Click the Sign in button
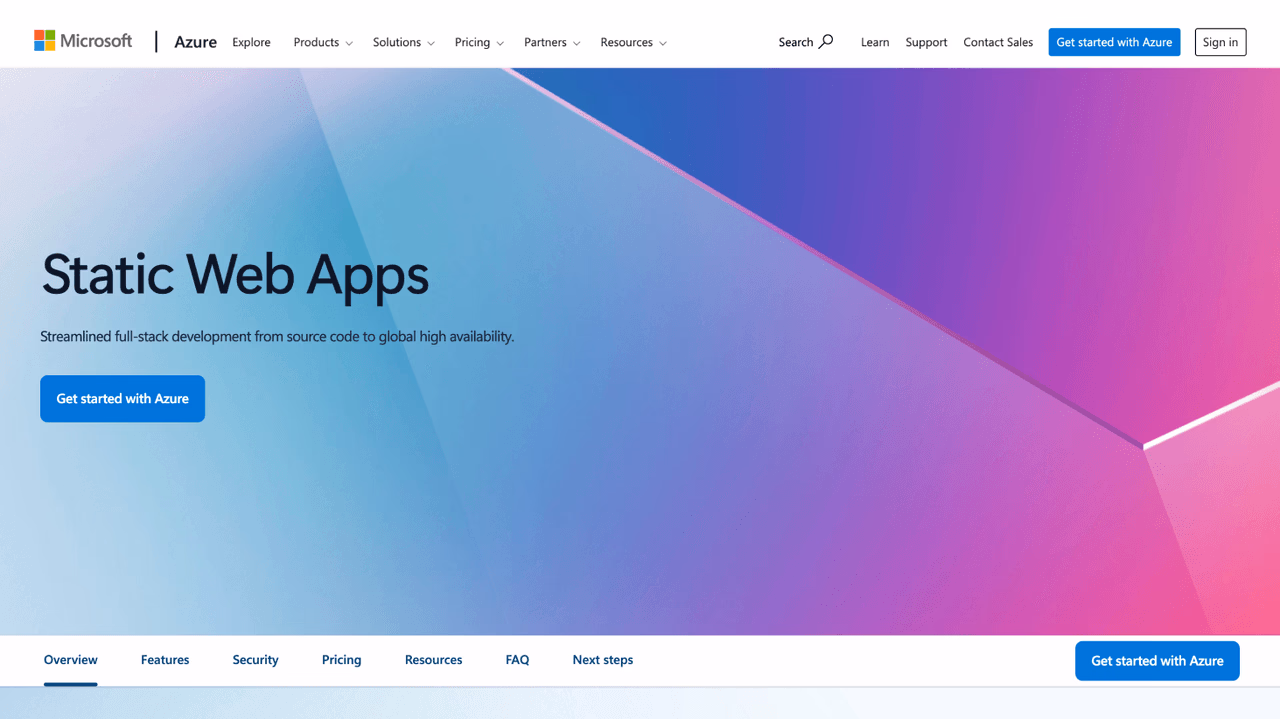Screen dimensions: 1280x719 tap(1220, 42)
